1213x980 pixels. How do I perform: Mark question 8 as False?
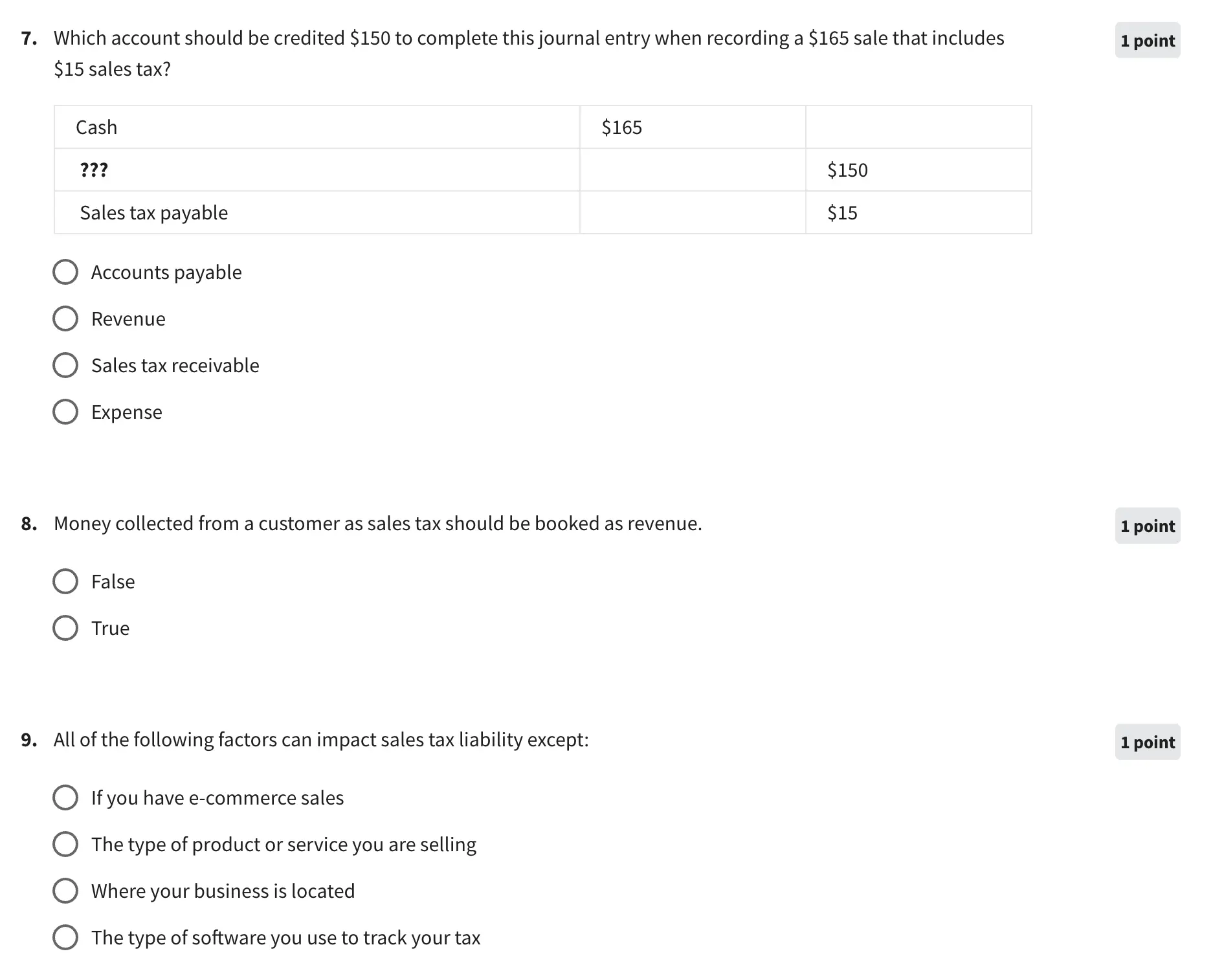(x=65, y=582)
